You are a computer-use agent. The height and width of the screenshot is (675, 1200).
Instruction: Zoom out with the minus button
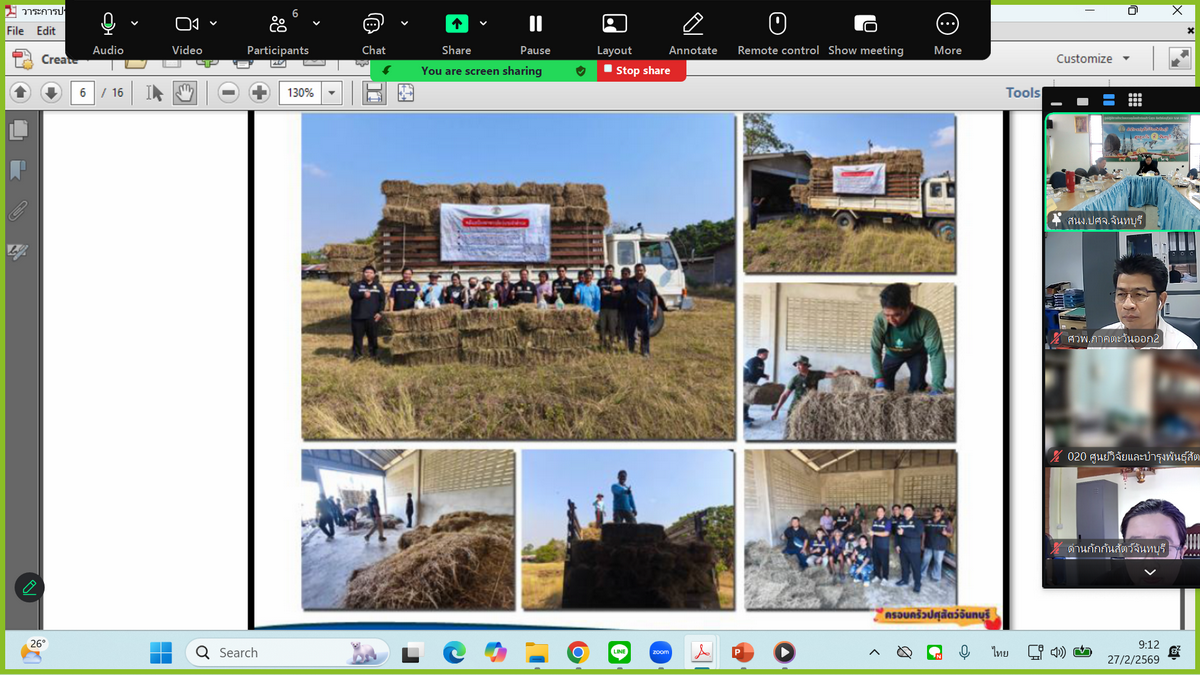coord(228,93)
